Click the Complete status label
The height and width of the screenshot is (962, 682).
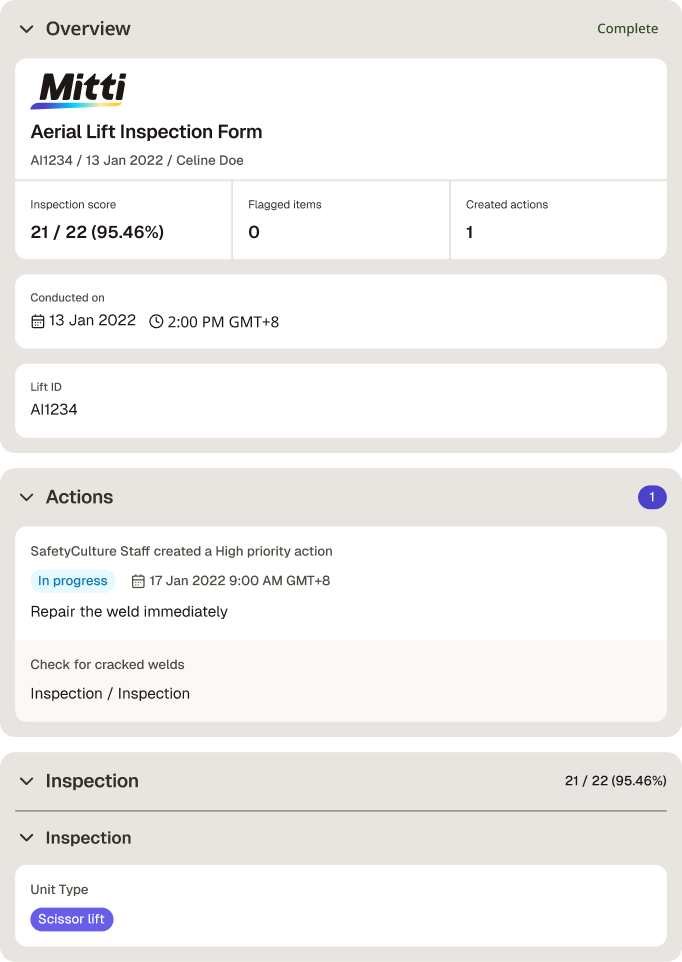tap(627, 29)
